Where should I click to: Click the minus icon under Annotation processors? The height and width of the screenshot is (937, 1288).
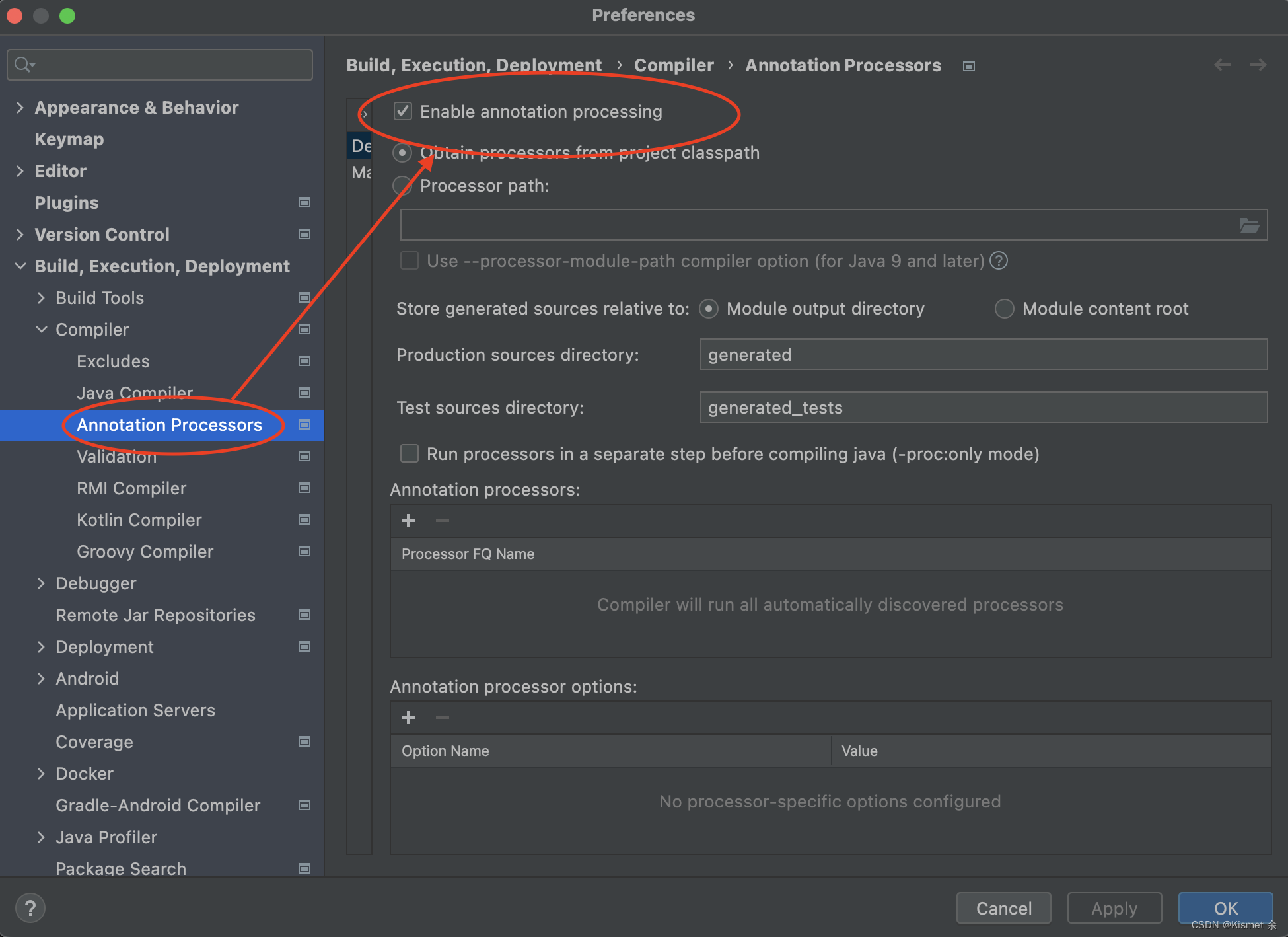442,521
